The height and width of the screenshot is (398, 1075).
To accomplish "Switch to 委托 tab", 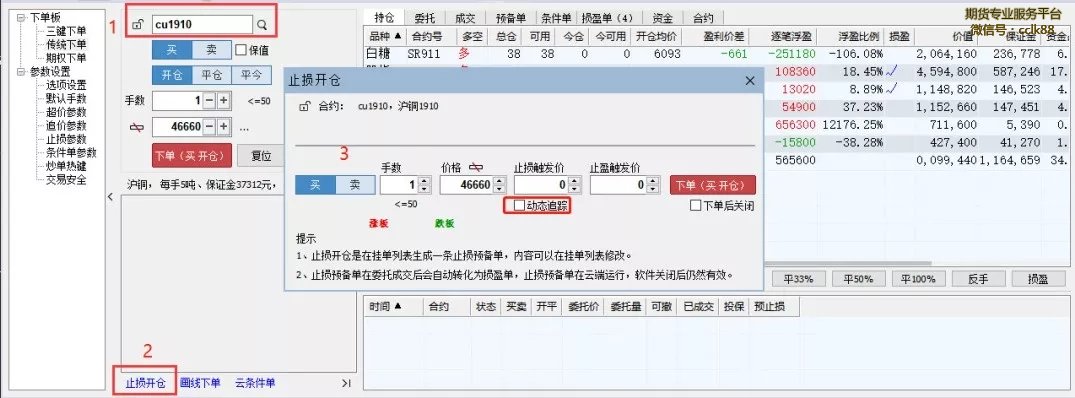I will point(425,18).
